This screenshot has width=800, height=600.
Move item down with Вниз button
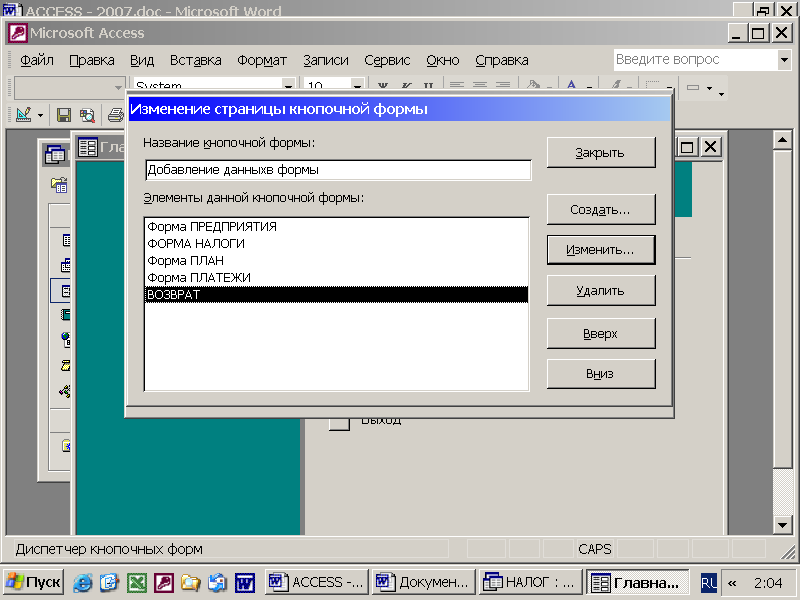601,374
